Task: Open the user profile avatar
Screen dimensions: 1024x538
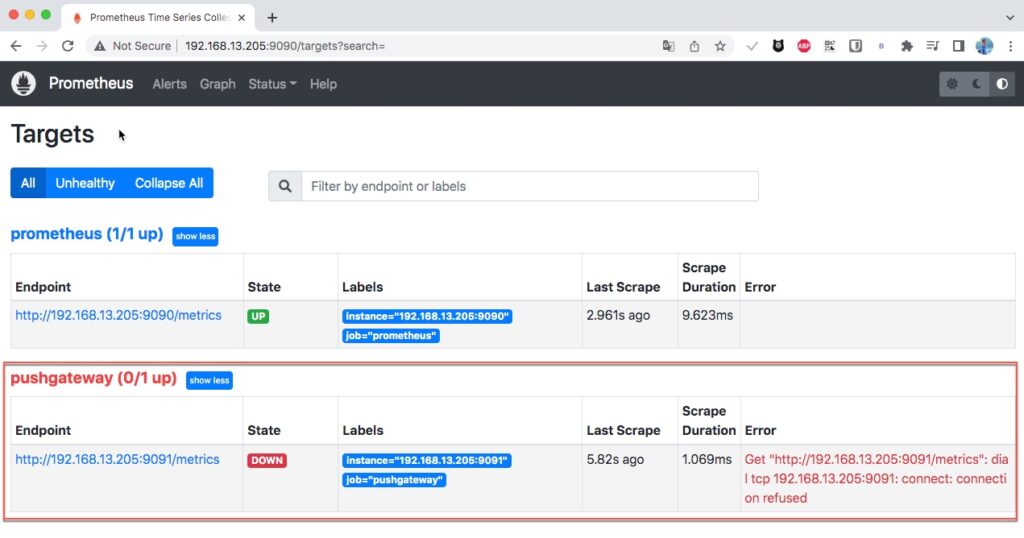Action: (x=984, y=46)
